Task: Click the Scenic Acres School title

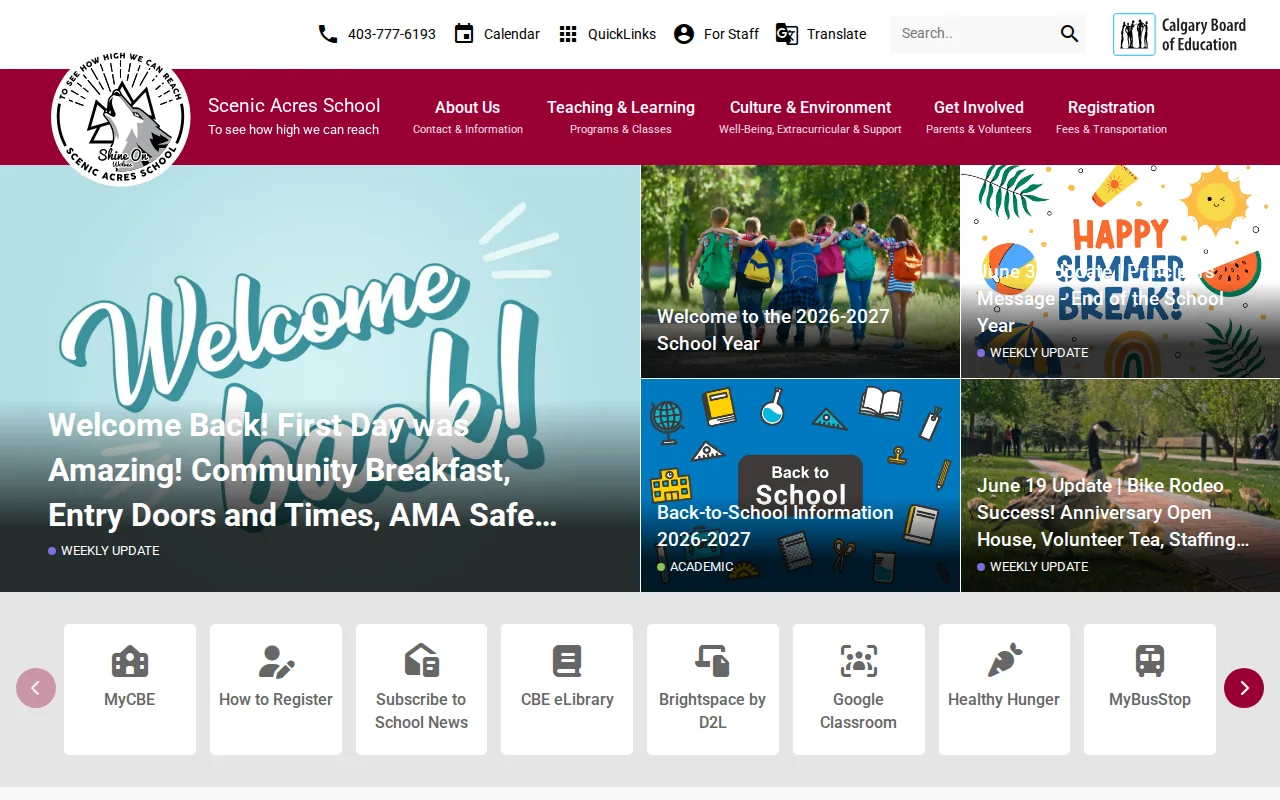Action: [x=294, y=105]
